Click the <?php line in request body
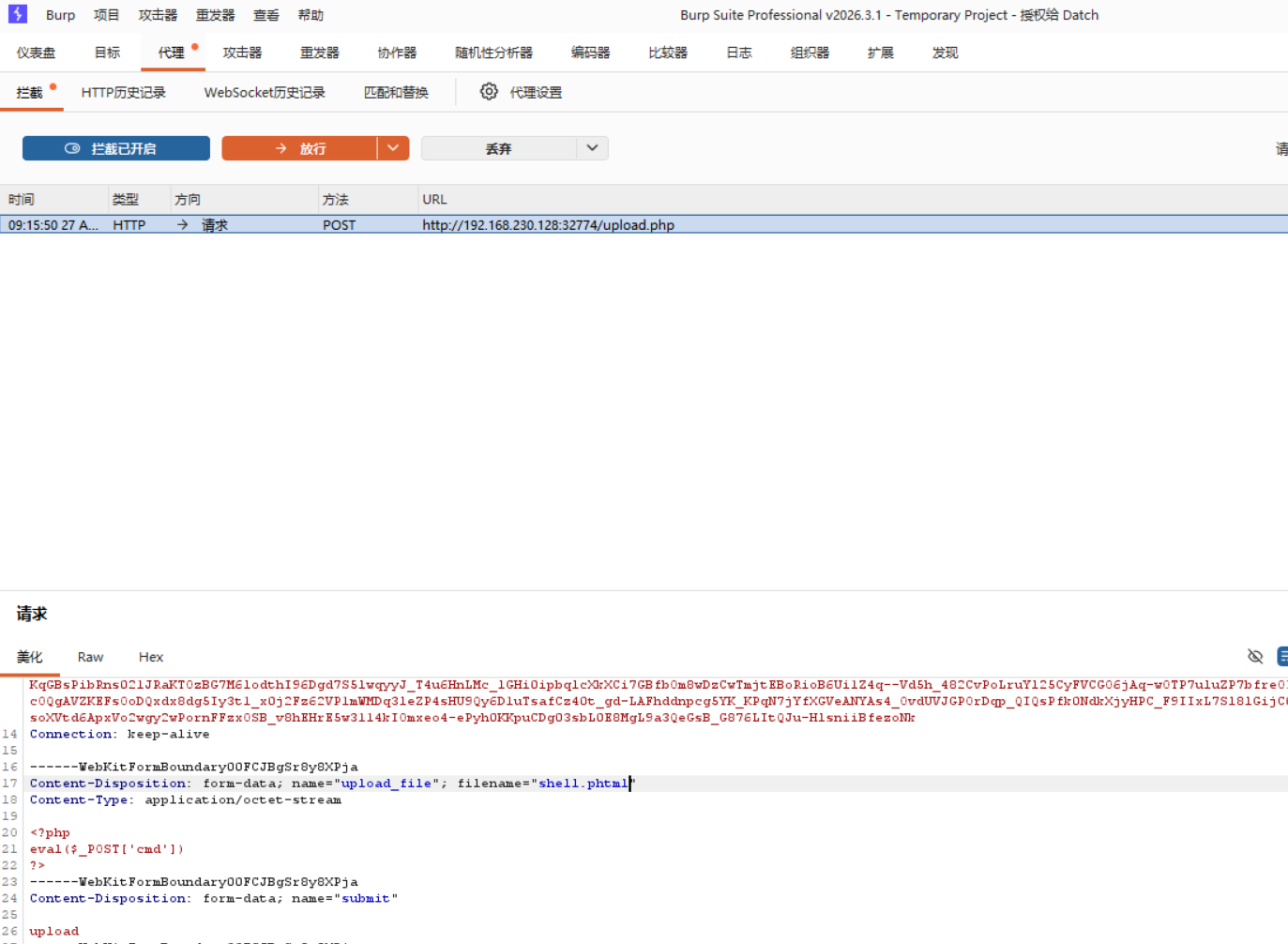1288x944 pixels. click(x=50, y=832)
